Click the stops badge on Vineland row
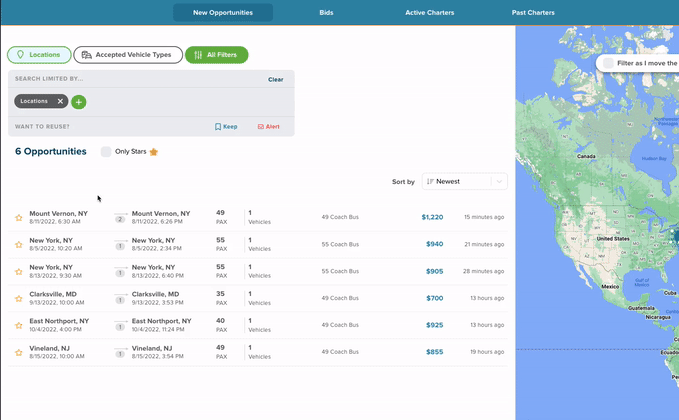Viewport: 679px width, 420px height. [120, 354]
